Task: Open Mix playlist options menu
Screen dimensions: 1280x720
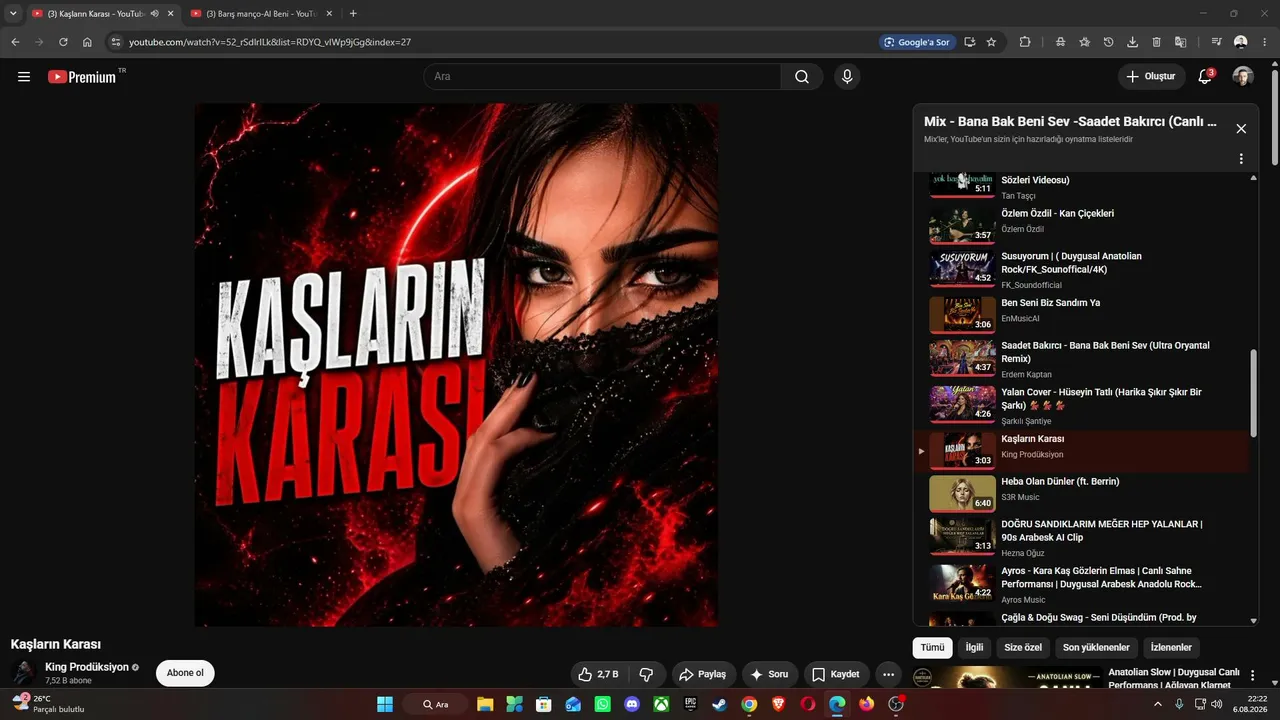Action: [1241, 159]
